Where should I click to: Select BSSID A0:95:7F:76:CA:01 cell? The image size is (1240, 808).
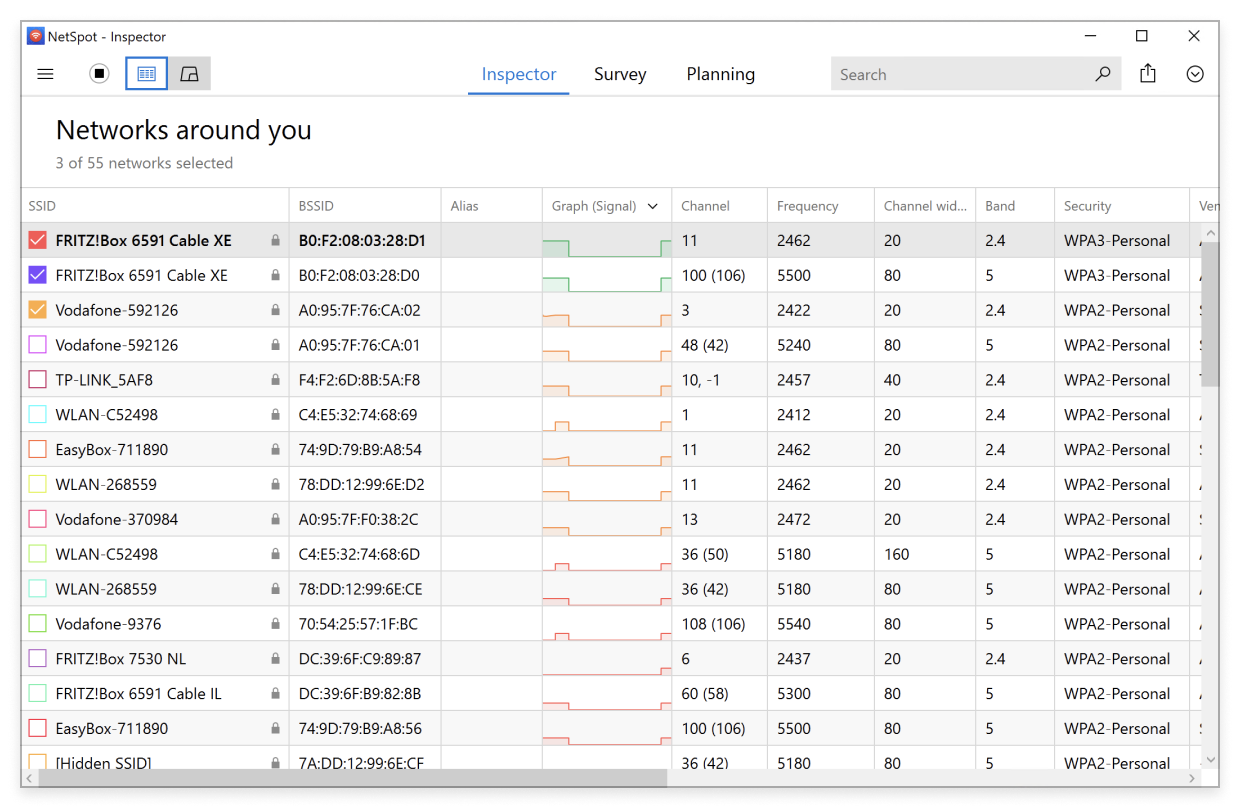pos(365,345)
